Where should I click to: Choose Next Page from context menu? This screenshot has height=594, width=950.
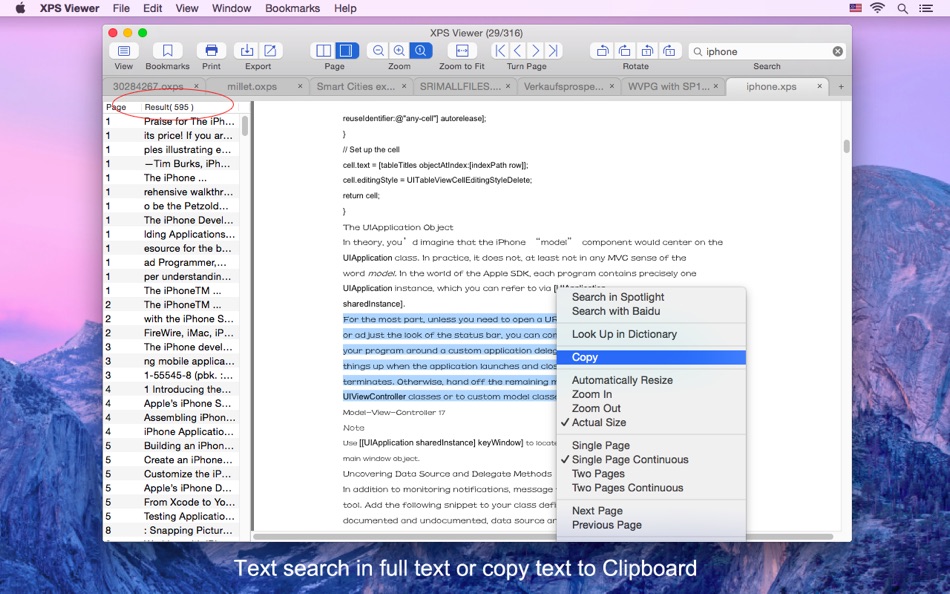tap(651, 511)
